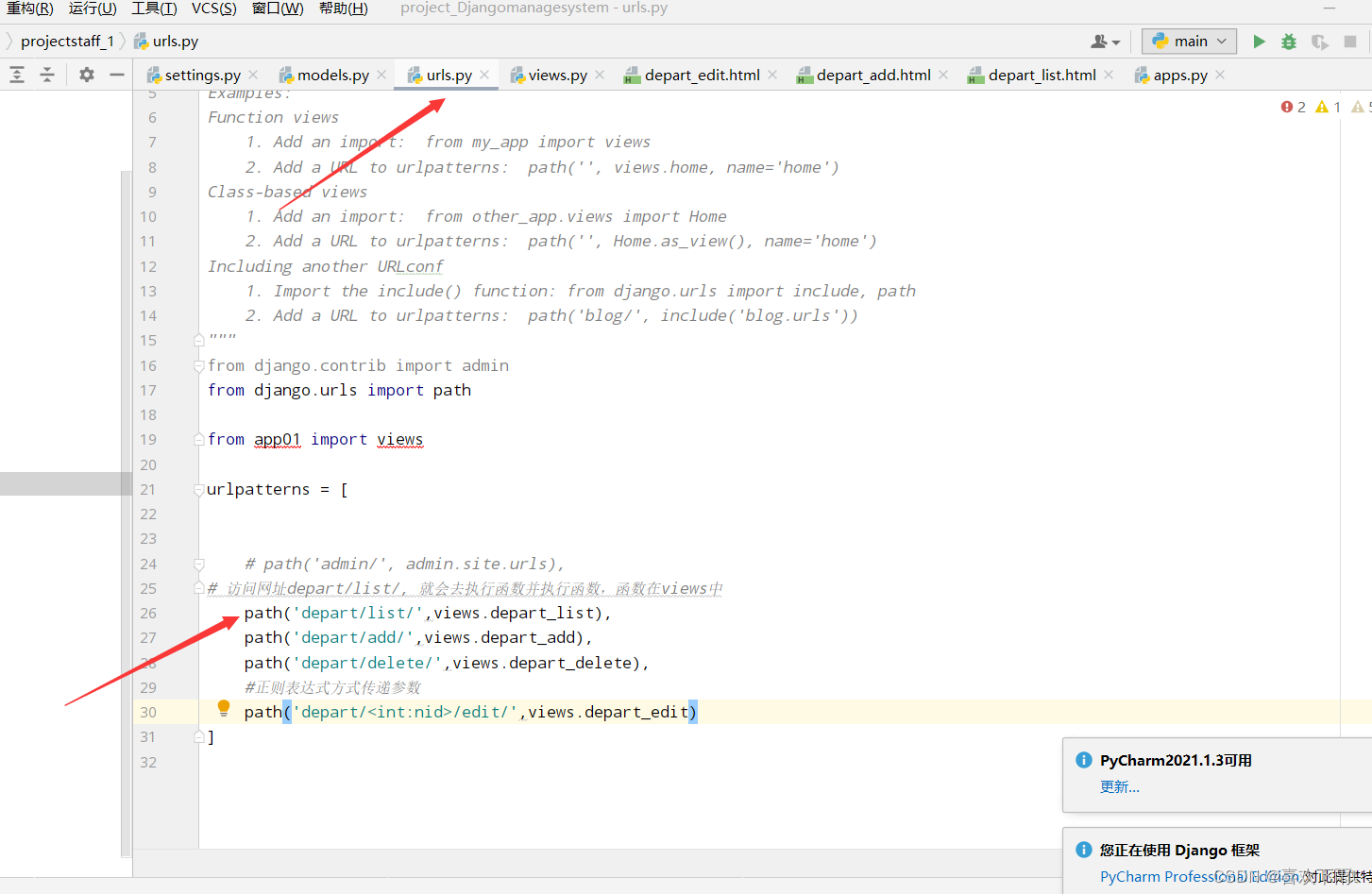The image size is (1372, 894).
Task: Open the 重构(R) refactor menu
Action: pos(29,8)
